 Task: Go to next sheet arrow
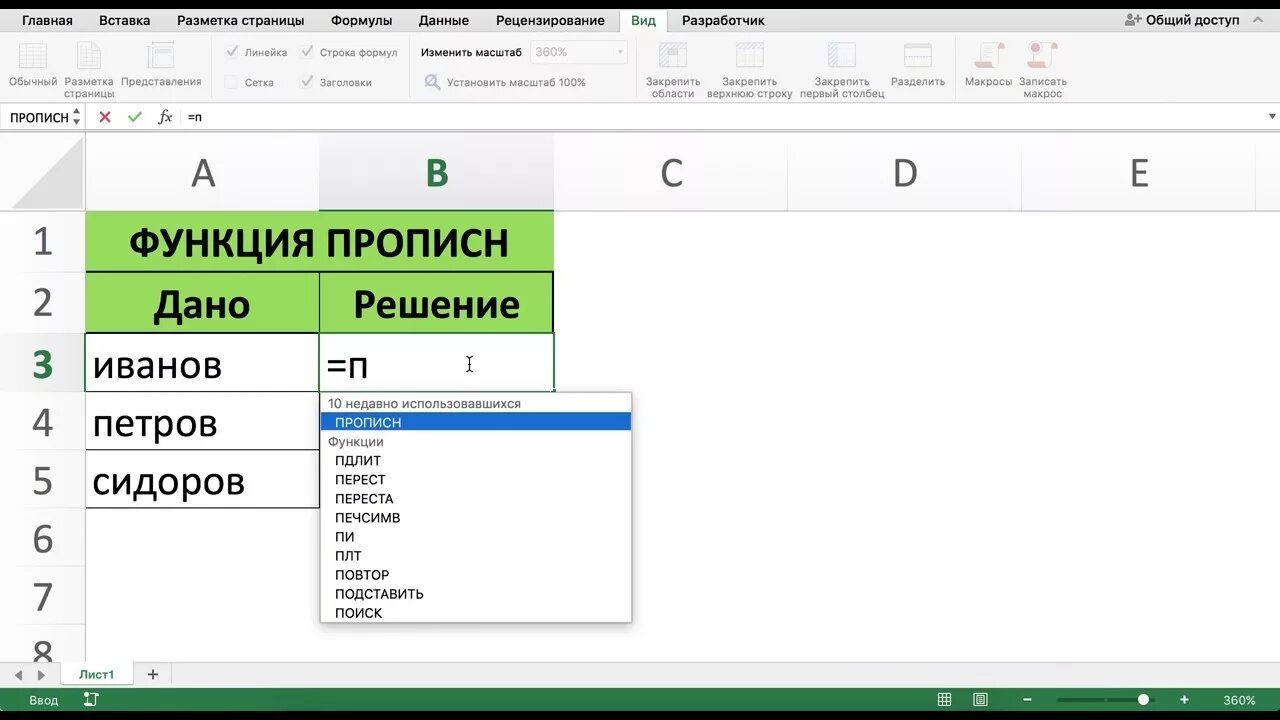pyautogui.click(x=40, y=675)
